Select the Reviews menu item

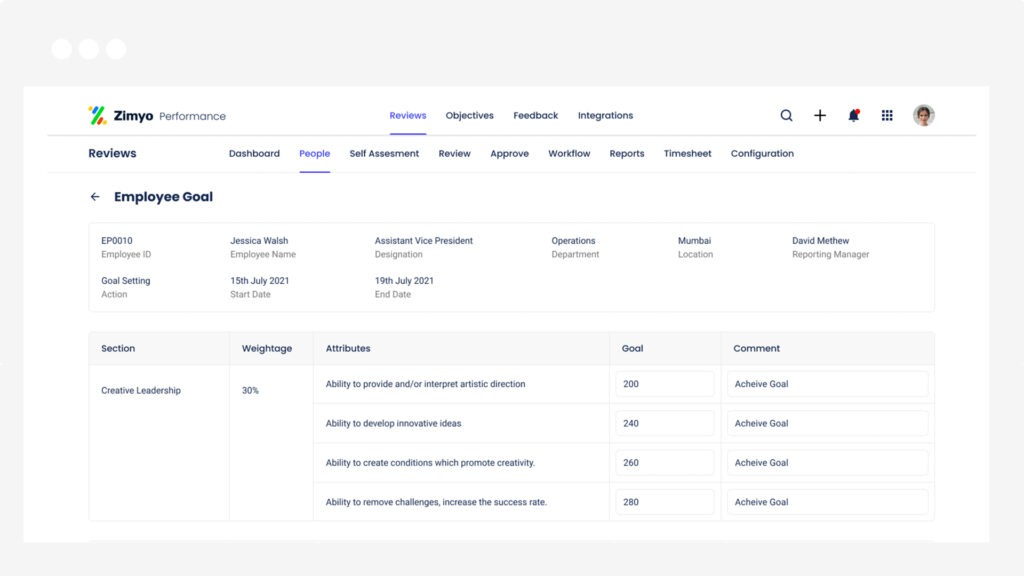click(x=407, y=115)
